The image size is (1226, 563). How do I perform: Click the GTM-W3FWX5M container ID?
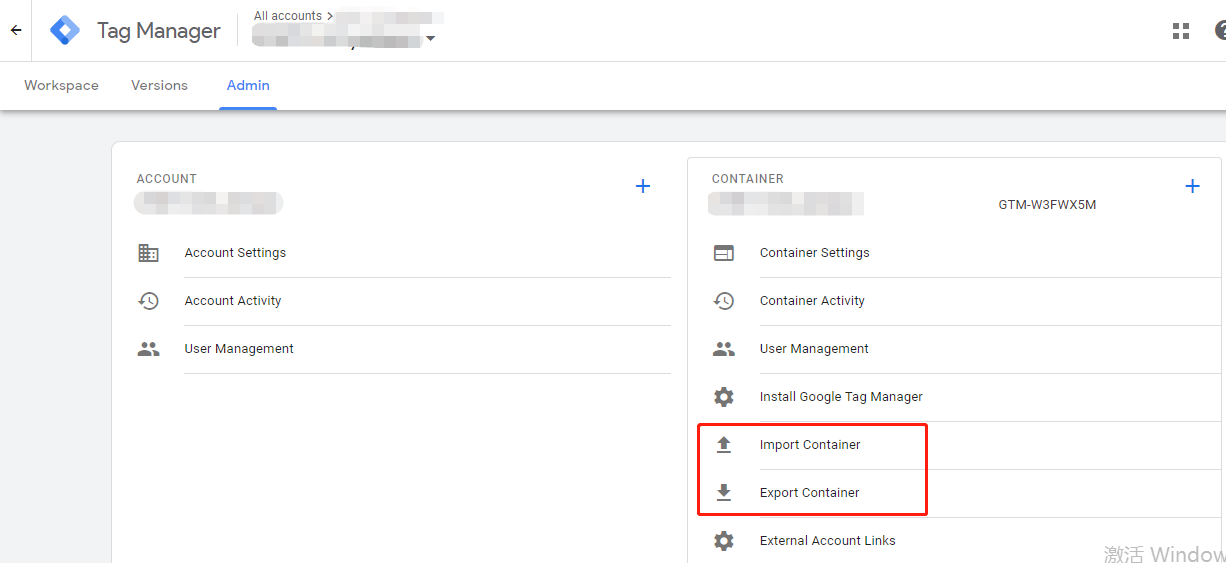point(1047,205)
